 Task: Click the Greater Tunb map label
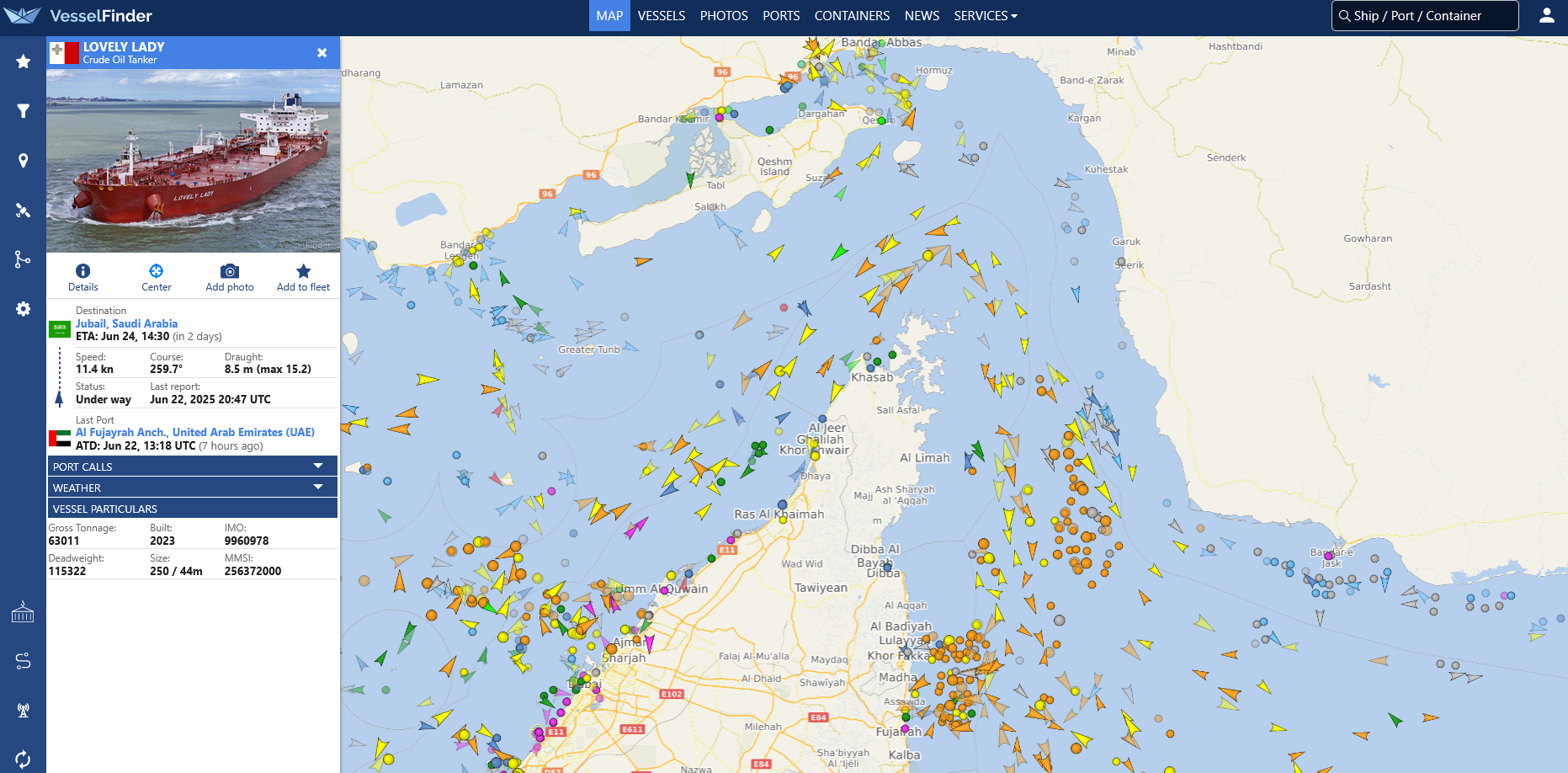589,349
